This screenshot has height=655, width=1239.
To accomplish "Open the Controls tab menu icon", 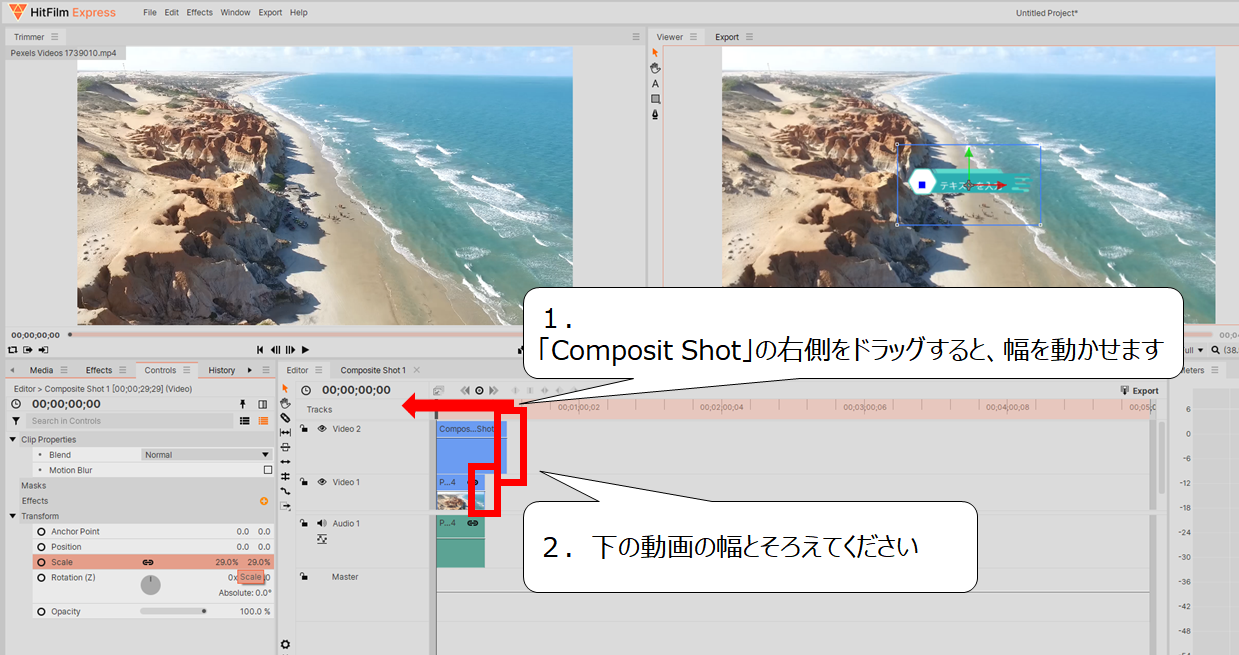I will point(186,370).
